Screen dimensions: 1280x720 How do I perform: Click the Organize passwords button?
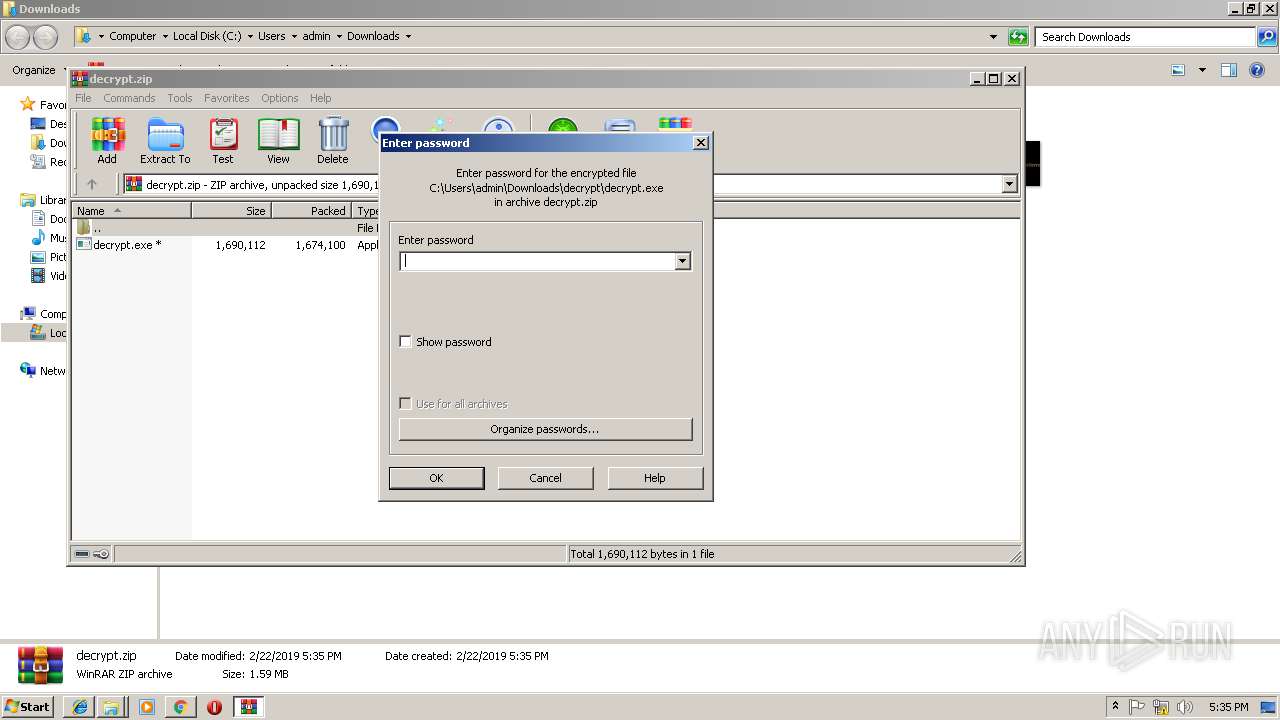pos(545,429)
